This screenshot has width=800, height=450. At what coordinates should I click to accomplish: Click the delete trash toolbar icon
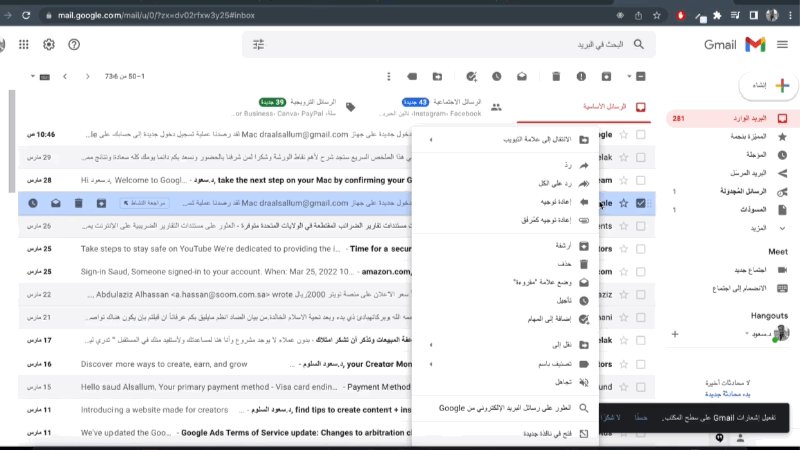[556, 77]
